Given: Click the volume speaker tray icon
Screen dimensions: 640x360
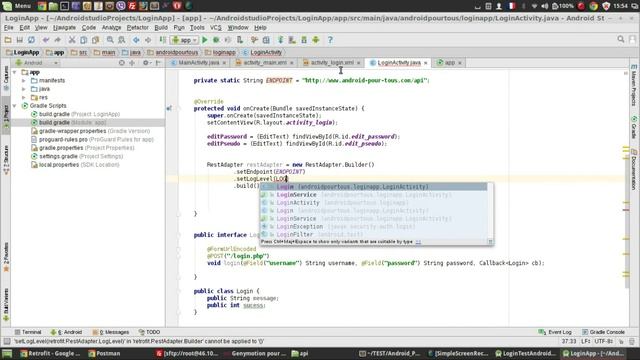Looking at the screenshot, I should (x=544, y=6).
